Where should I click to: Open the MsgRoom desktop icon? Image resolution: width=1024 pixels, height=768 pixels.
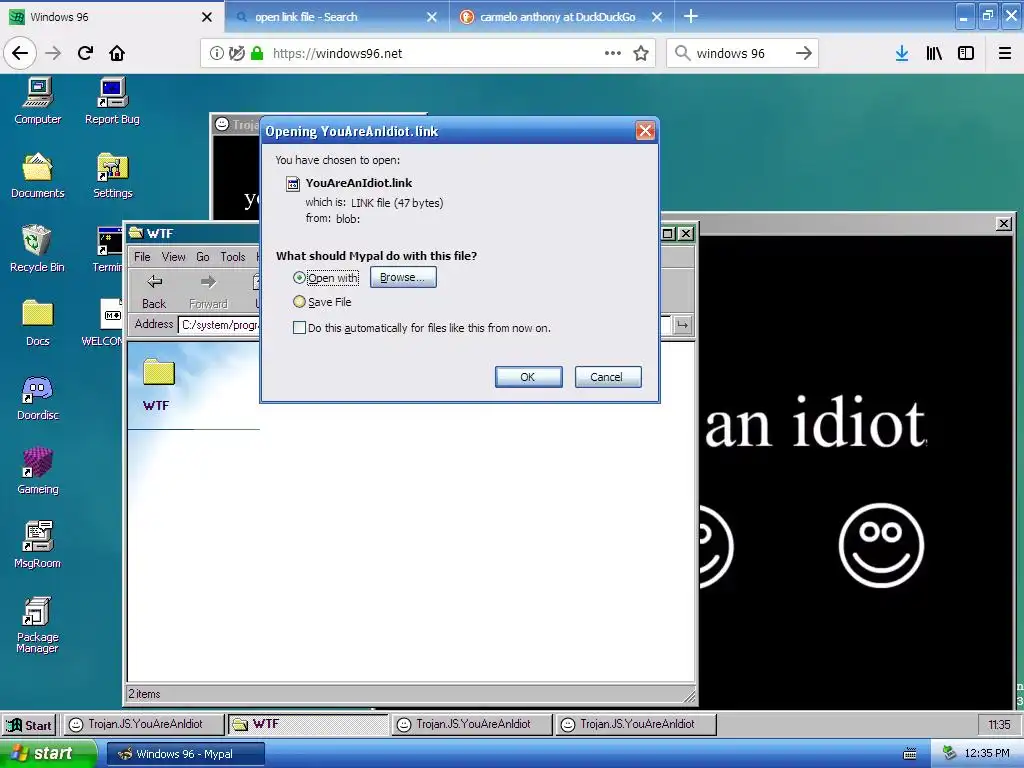[x=37, y=544]
